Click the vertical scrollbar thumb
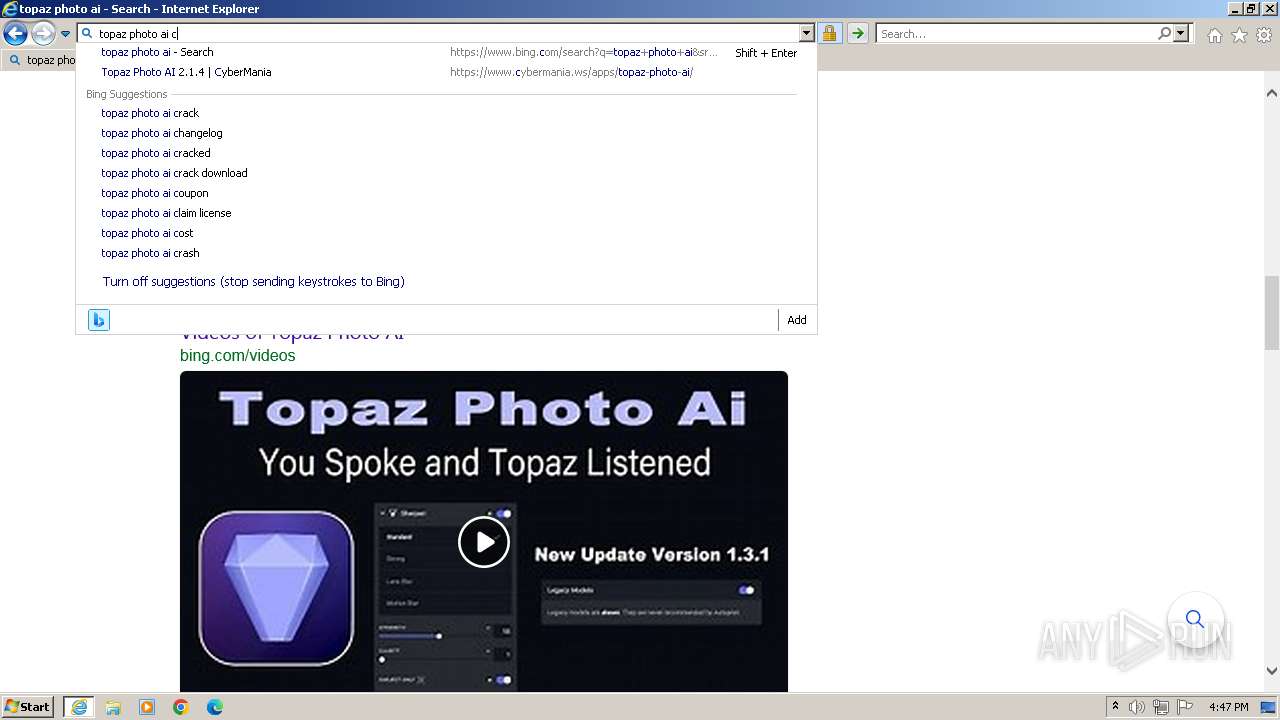 (x=1272, y=313)
